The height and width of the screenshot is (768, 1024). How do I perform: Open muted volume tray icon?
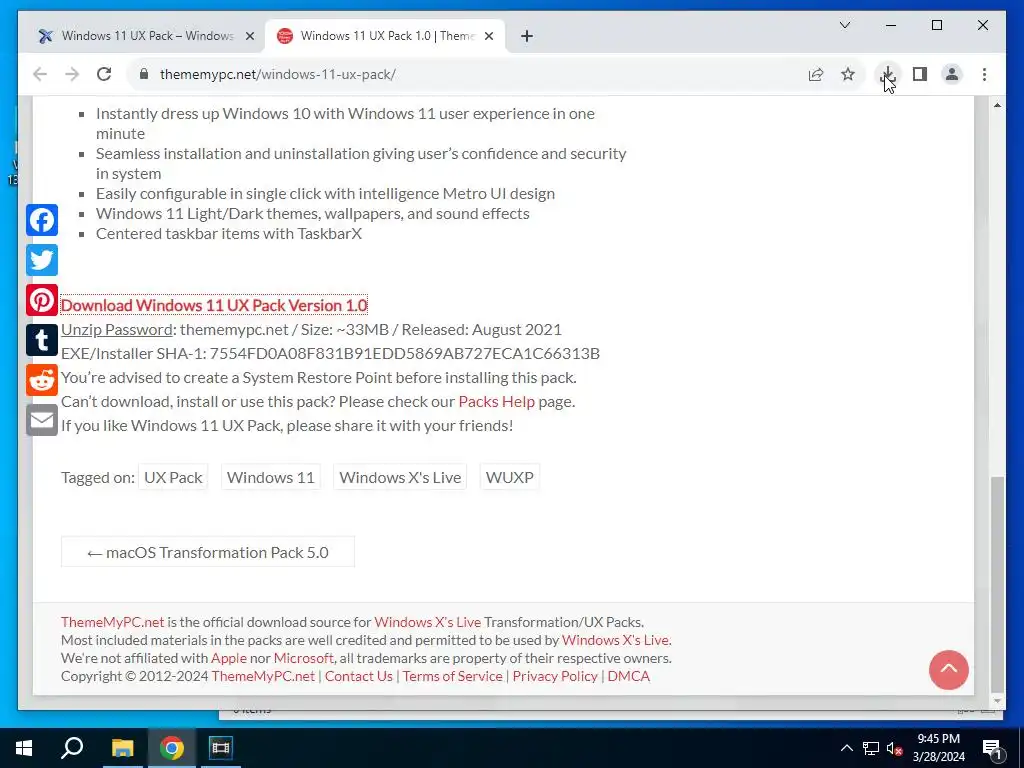895,748
